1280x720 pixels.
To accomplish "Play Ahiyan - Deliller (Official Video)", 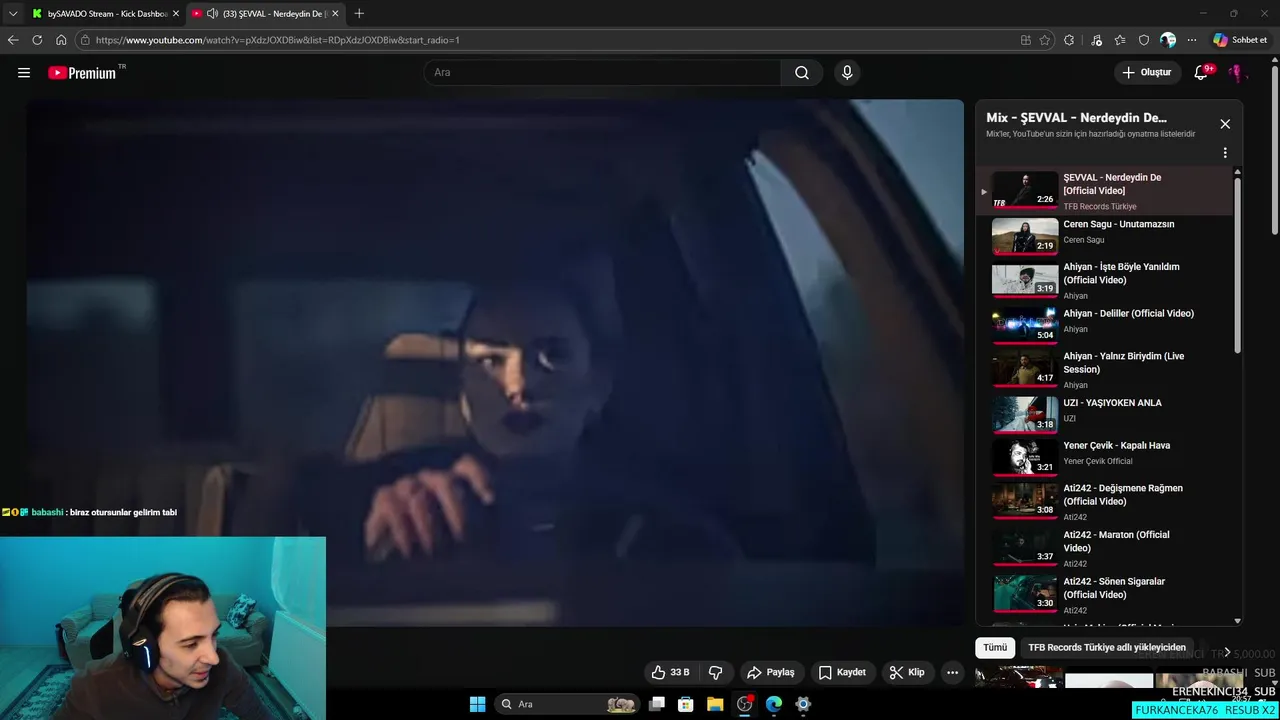I will [1105, 325].
